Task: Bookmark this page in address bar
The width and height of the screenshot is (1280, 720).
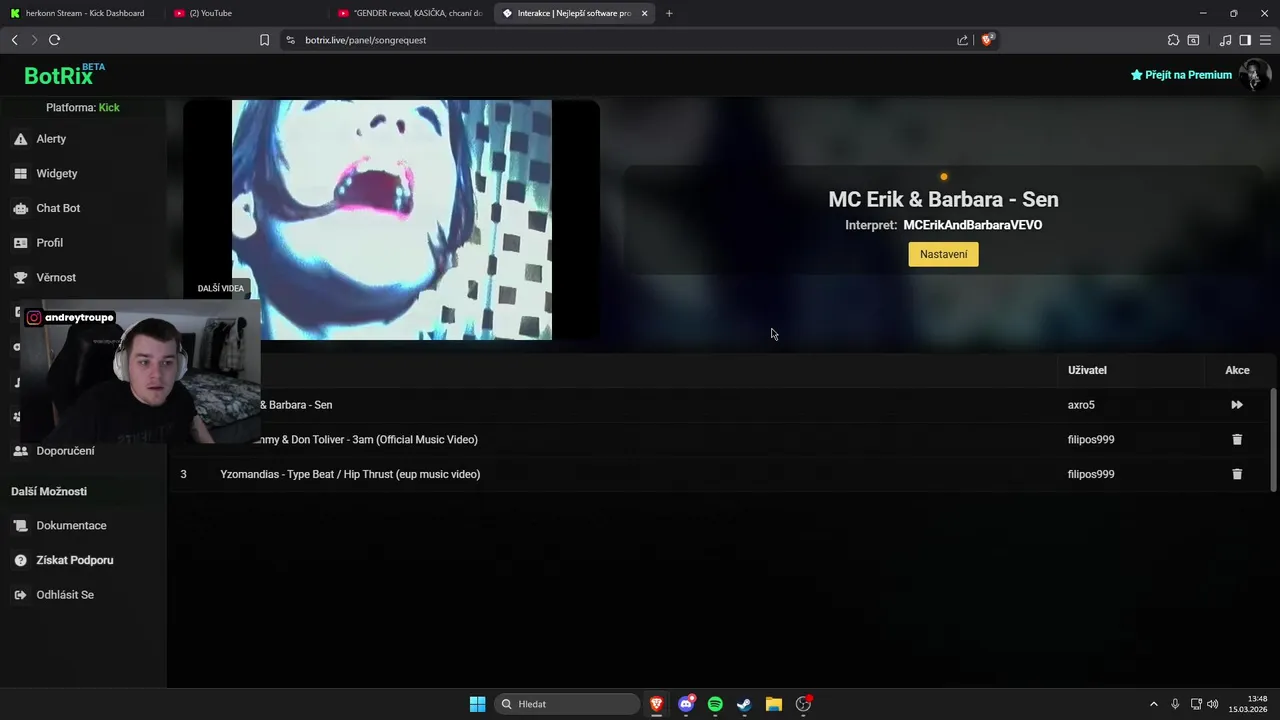Action: [x=264, y=40]
